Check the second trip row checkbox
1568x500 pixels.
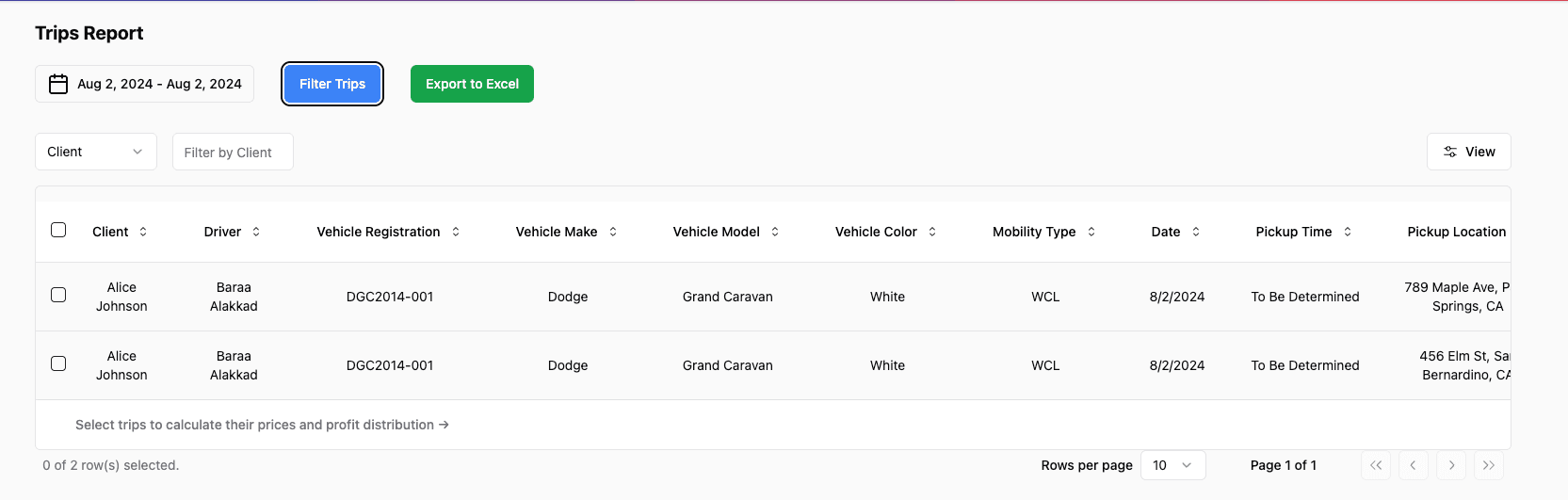58,363
